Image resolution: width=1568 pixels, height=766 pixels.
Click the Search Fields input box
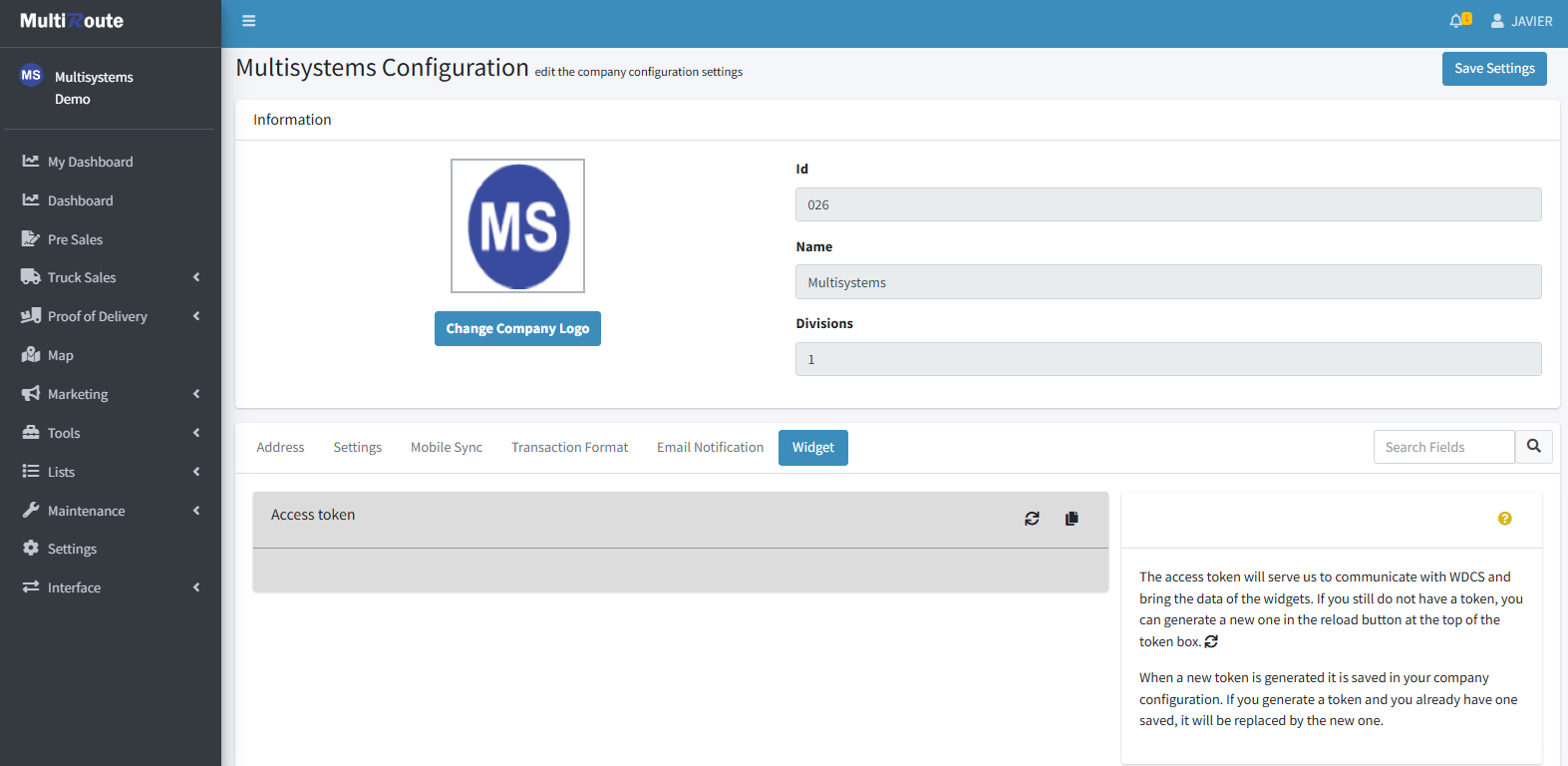[x=1444, y=447]
